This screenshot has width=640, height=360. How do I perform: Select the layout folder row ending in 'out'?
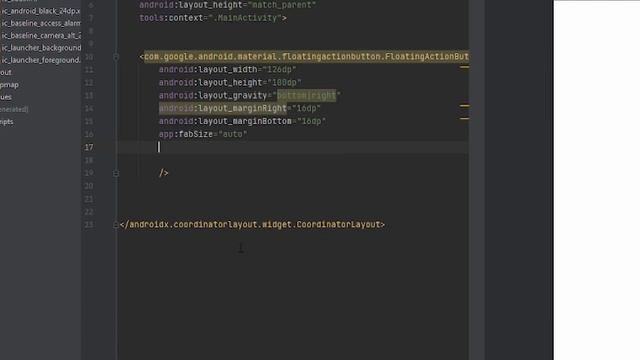pos(6,72)
